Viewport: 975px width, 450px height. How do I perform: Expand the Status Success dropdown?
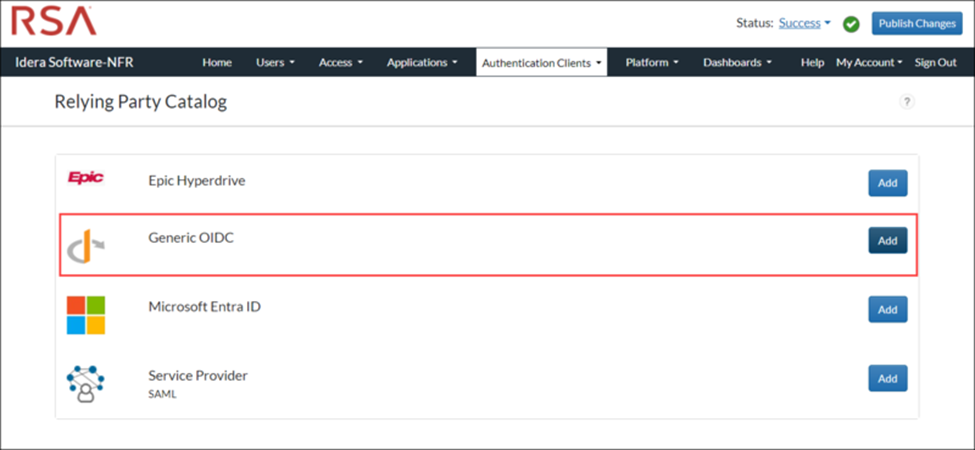(805, 23)
